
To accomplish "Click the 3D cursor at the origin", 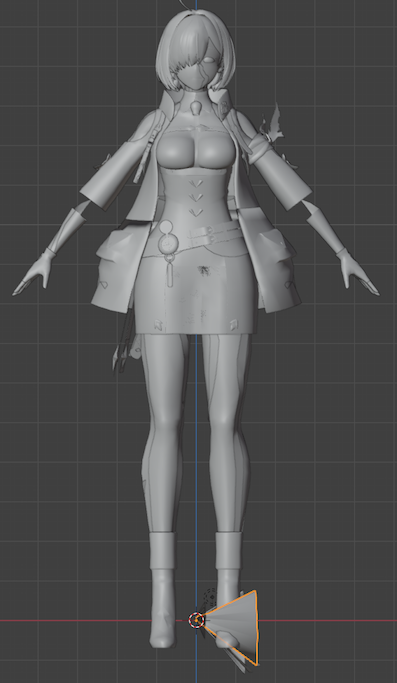I will pyautogui.click(x=196, y=620).
